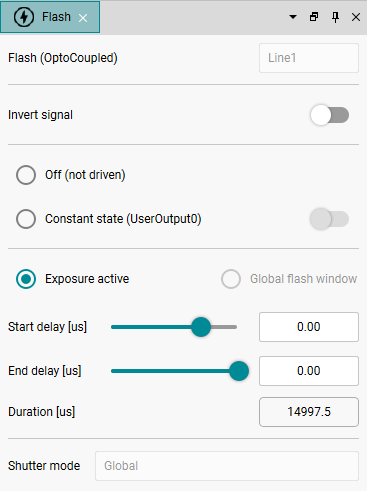367x491 pixels.
Task: Open the Flash OptoCoupled Line1 combo box
Action: (x=309, y=58)
